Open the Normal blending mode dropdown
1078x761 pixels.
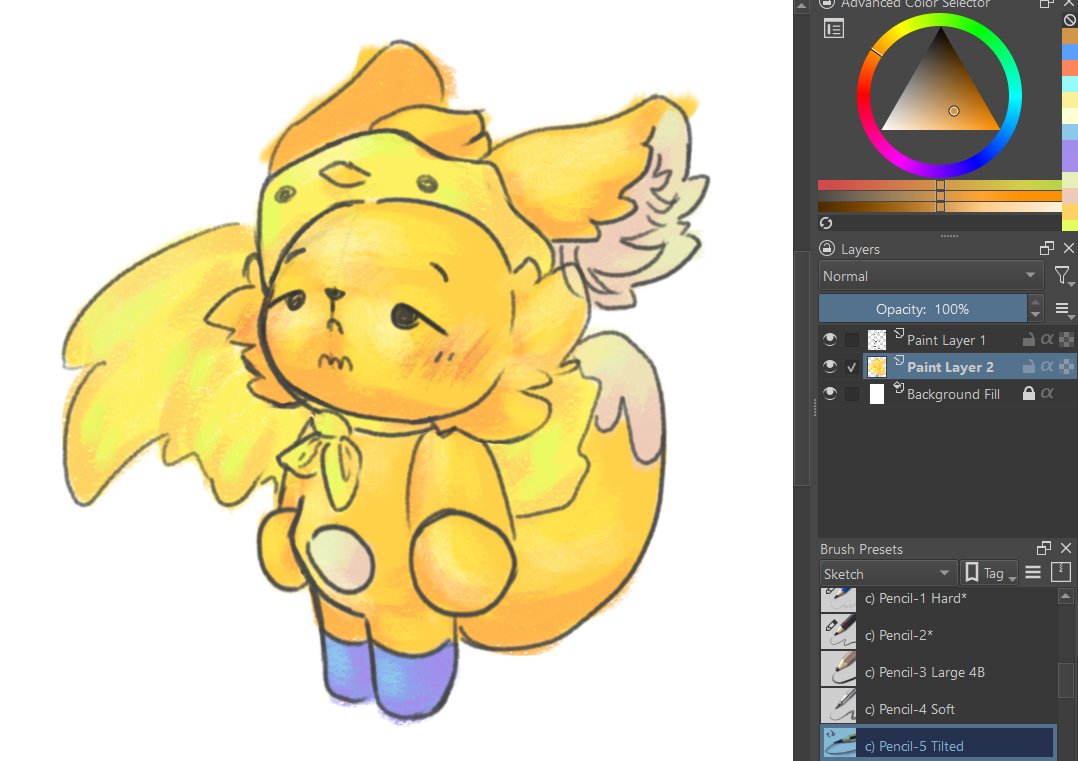coord(930,276)
